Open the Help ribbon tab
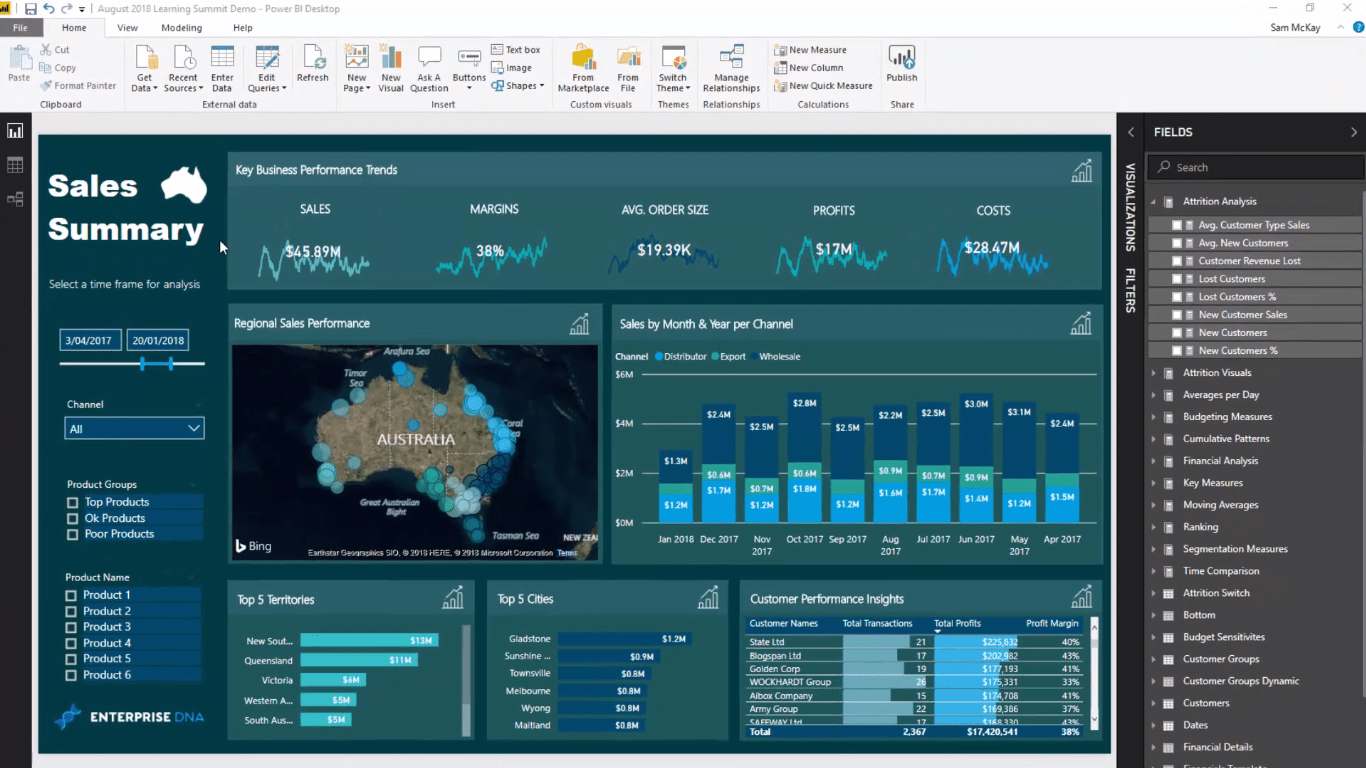The image size is (1366, 768). pyautogui.click(x=242, y=28)
